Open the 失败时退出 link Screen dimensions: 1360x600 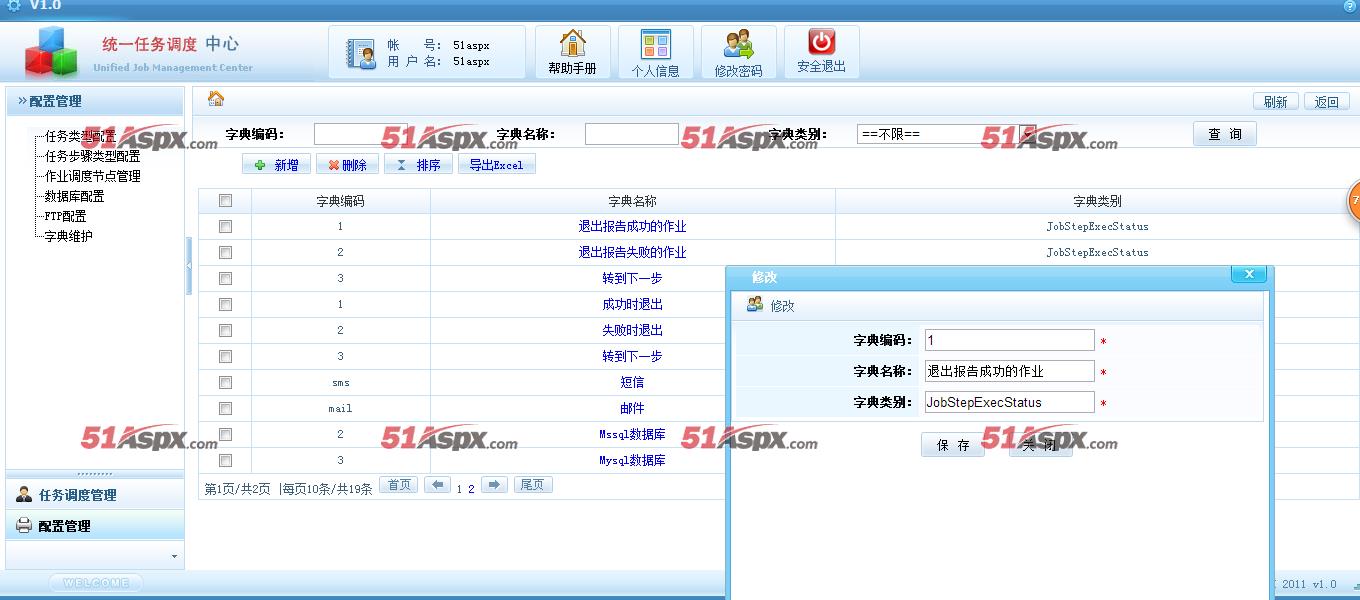point(632,331)
